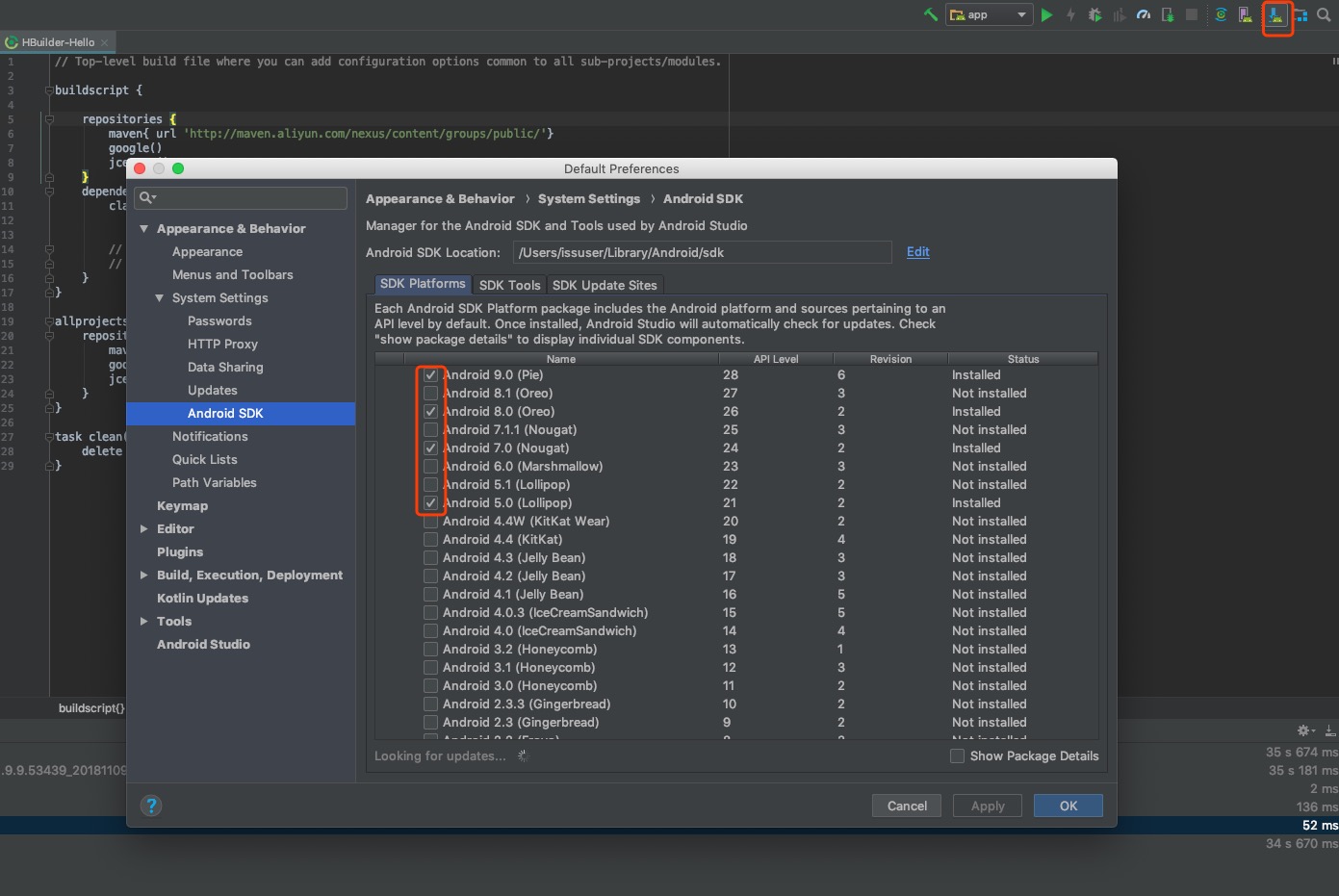This screenshot has width=1339, height=896.
Task: Expand the Tools settings node
Action: point(144,621)
